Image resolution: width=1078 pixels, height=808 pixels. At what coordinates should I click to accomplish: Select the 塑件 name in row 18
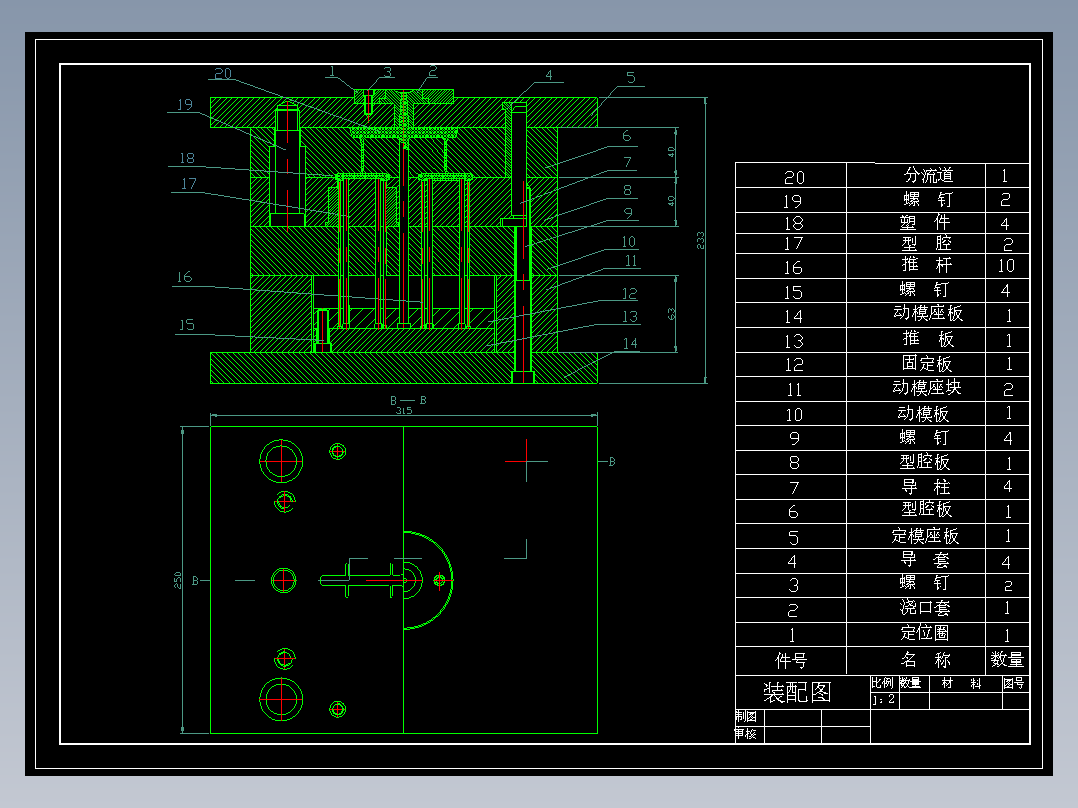pyautogui.click(x=925, y=222)
